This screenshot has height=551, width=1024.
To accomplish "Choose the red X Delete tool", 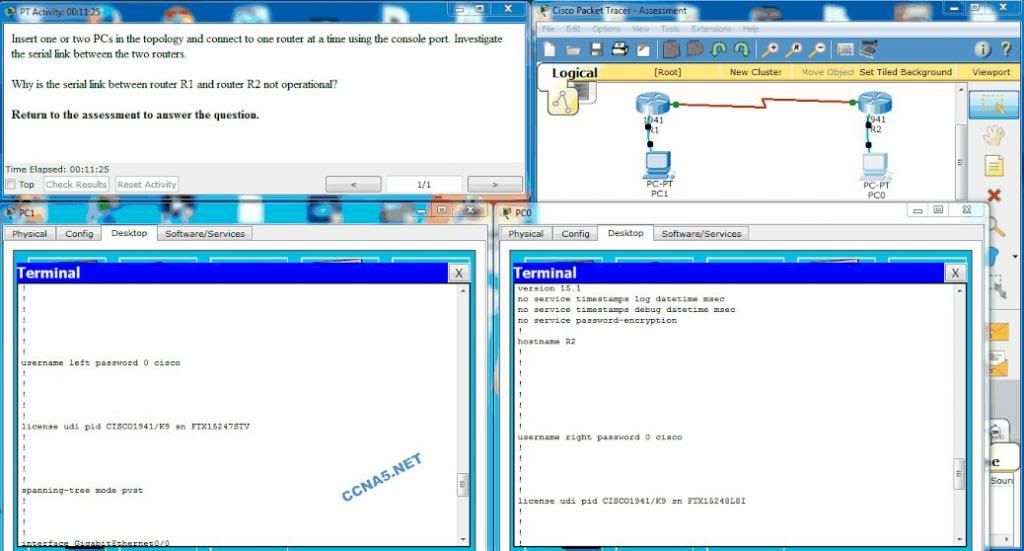I will pos(993,195).
